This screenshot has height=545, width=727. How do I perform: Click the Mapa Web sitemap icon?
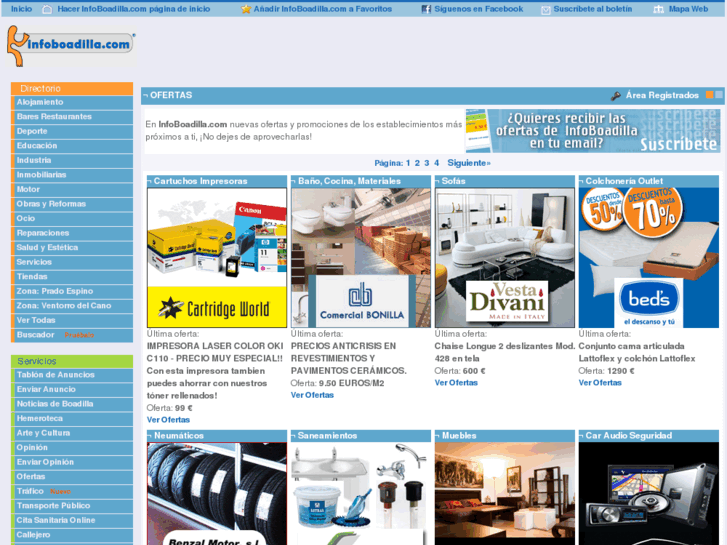pos(658,9)
